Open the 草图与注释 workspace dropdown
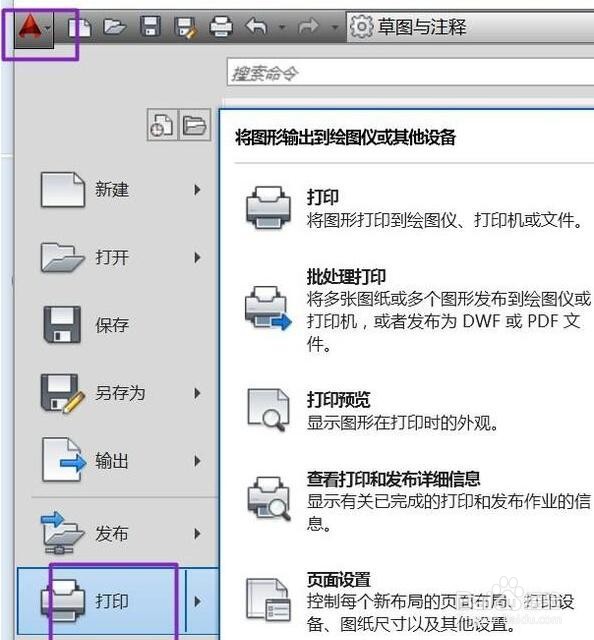This screenshot has width=594, height=640. point(470,27)
